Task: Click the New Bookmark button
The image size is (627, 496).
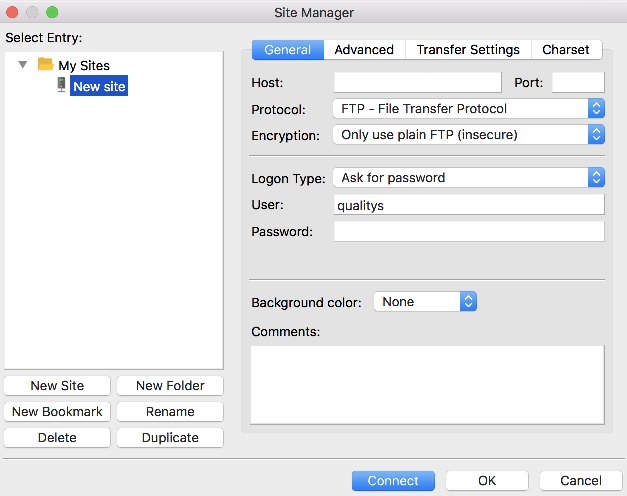Action: (x=57, y=412)
